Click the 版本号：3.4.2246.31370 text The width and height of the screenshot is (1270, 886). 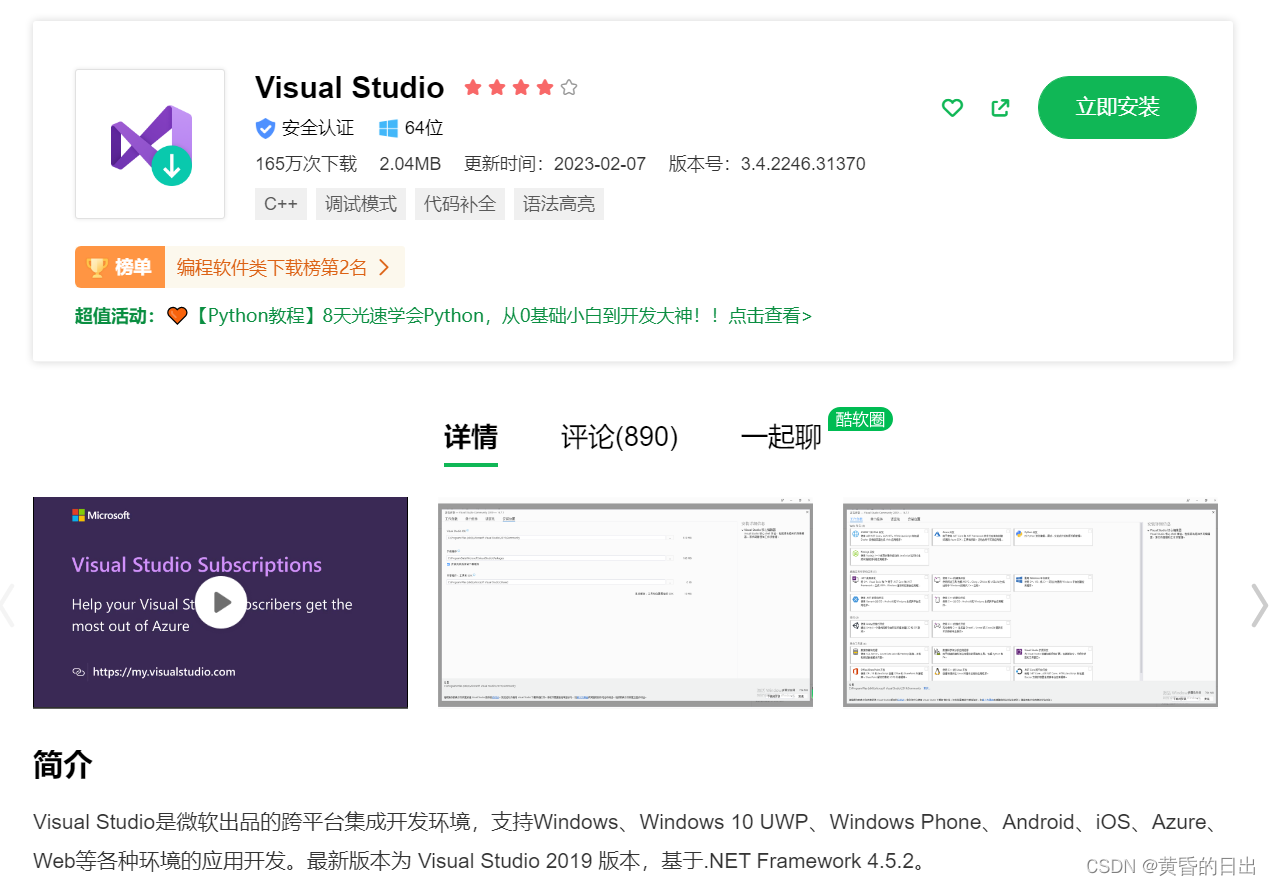[767, 164]
